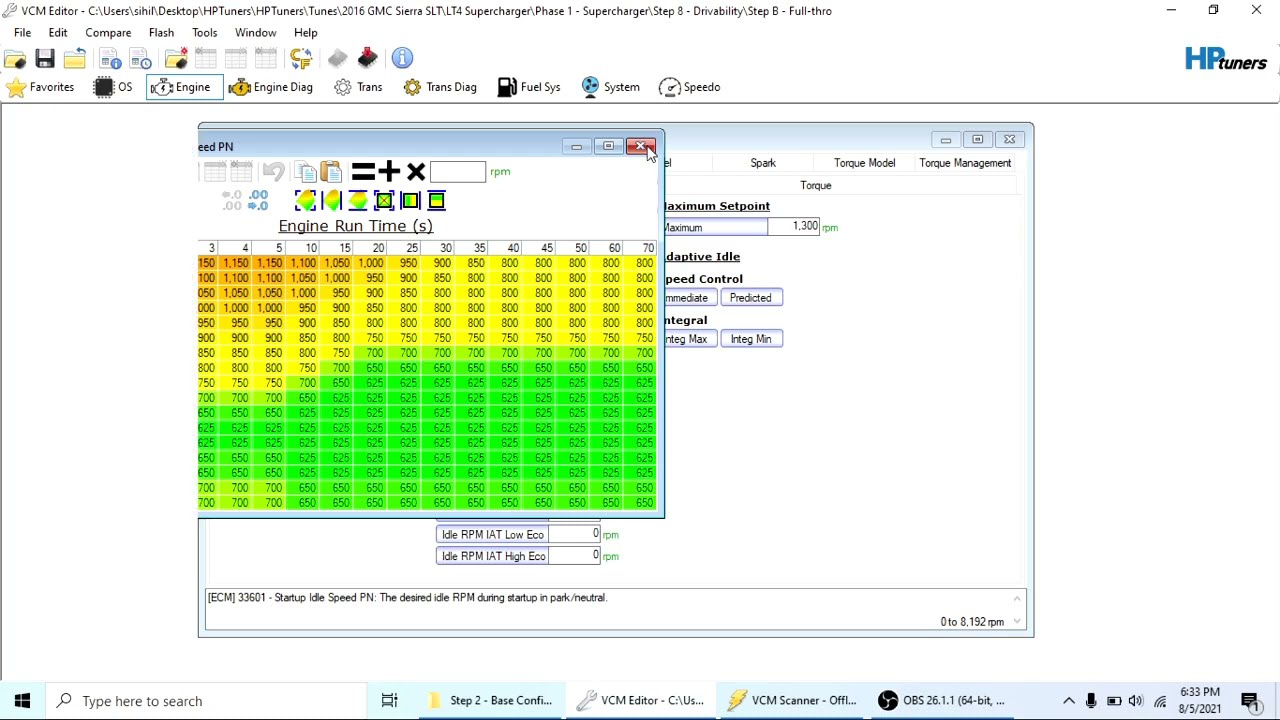Open the Speedo section
The width and height of the screenshot is (1280, 720).
(690, 87)
